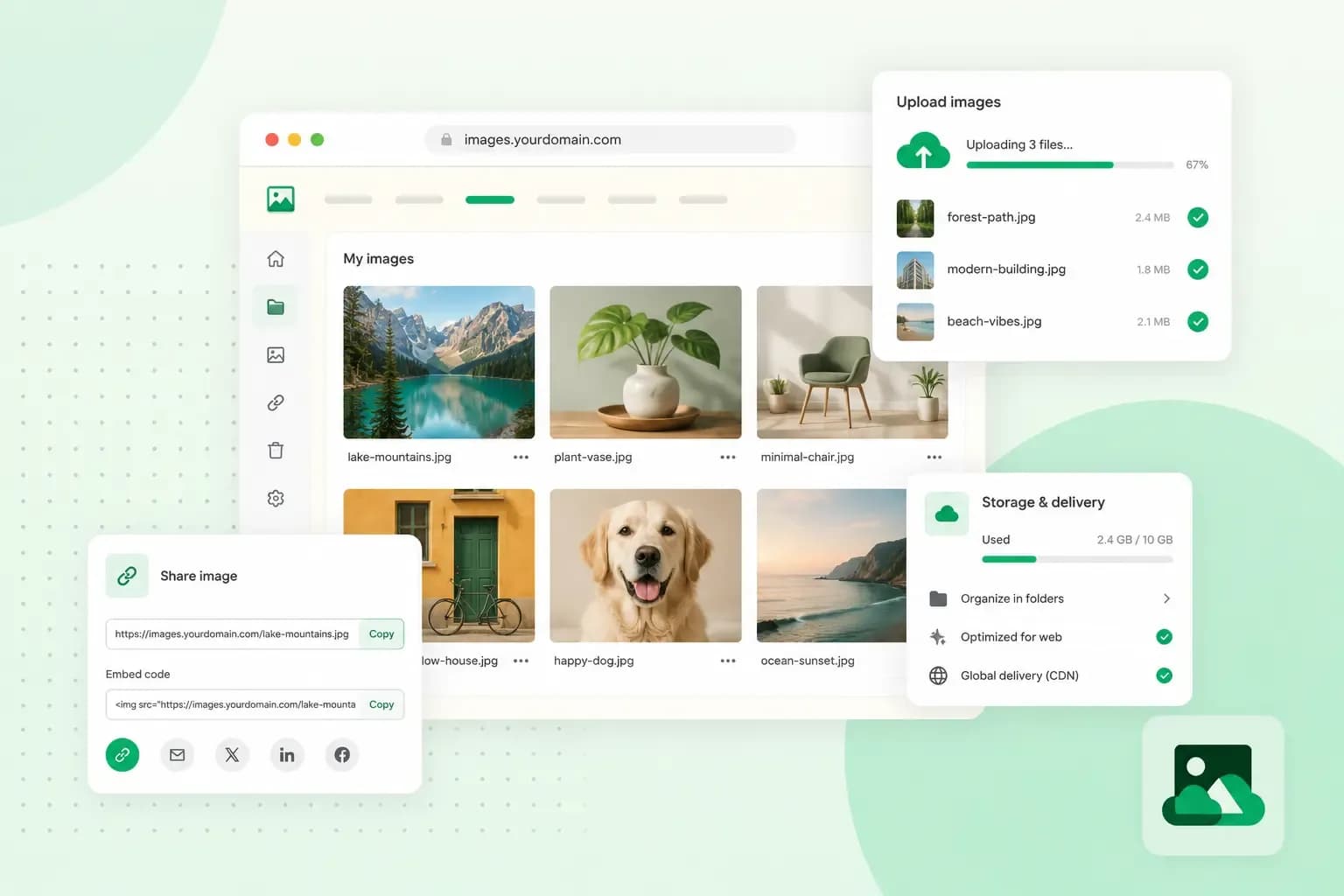Image resolution: width=1344 pixels, height=896 pixels.
Task: Click the lock icon in address bar
Action: 446,139
